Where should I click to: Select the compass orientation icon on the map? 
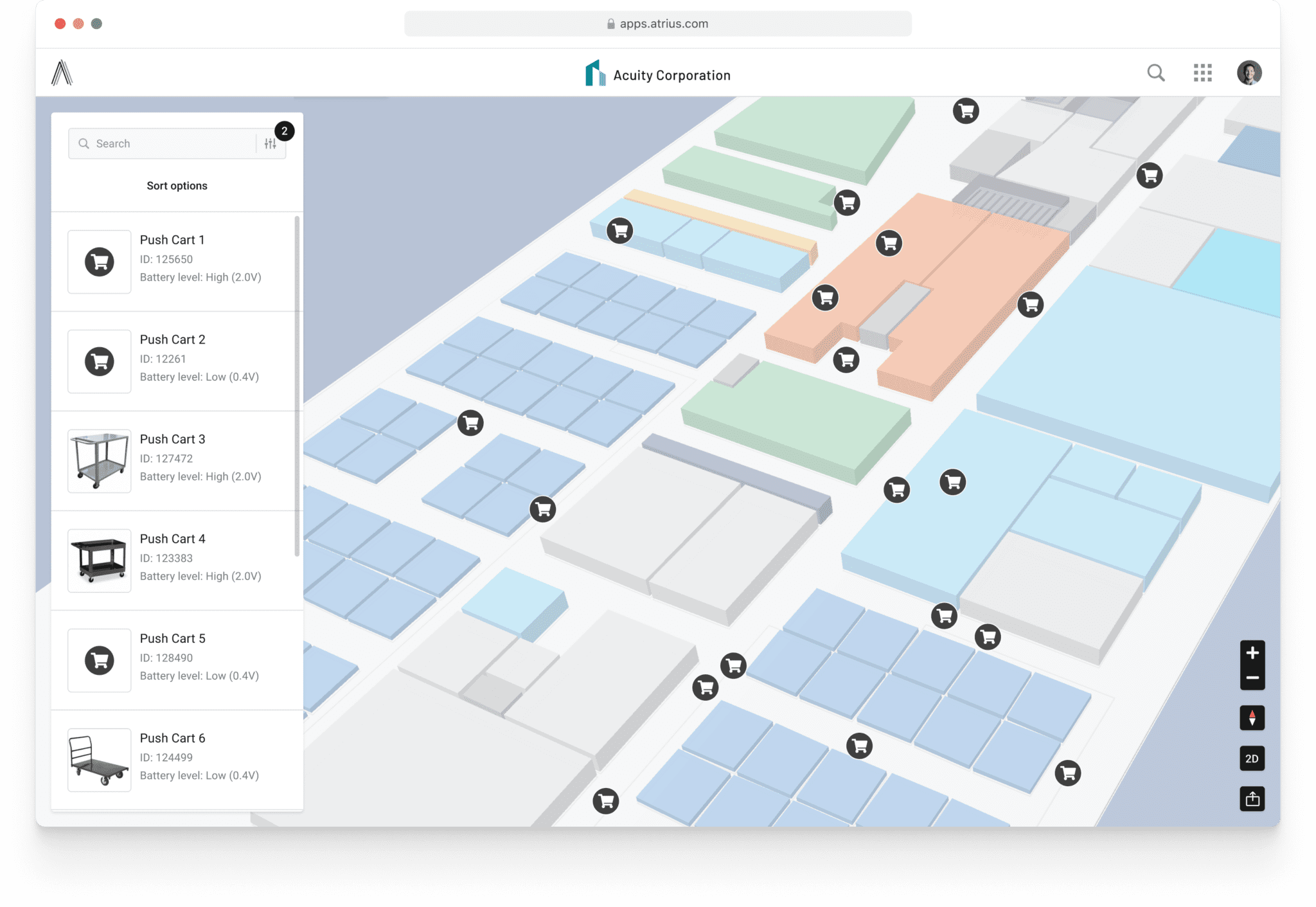1252,718
